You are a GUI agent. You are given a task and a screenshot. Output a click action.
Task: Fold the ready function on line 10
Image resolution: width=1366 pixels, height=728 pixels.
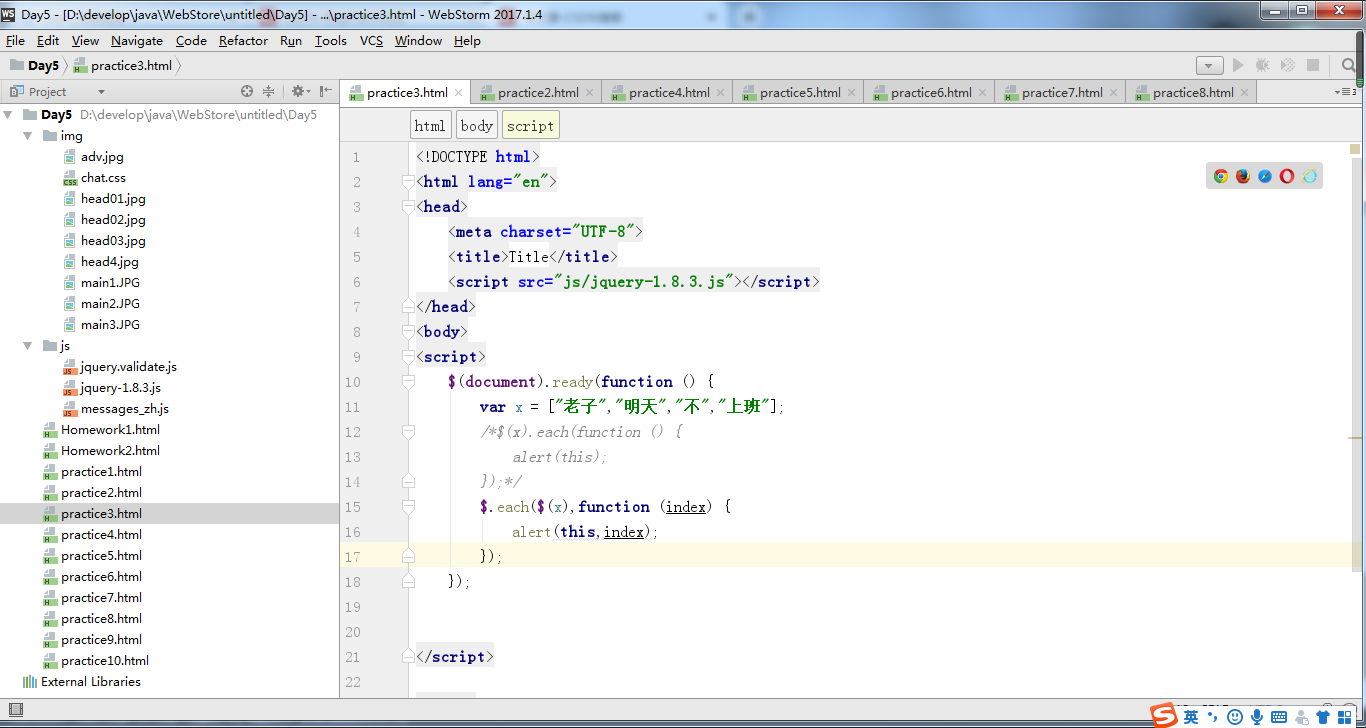pos(408,382)
